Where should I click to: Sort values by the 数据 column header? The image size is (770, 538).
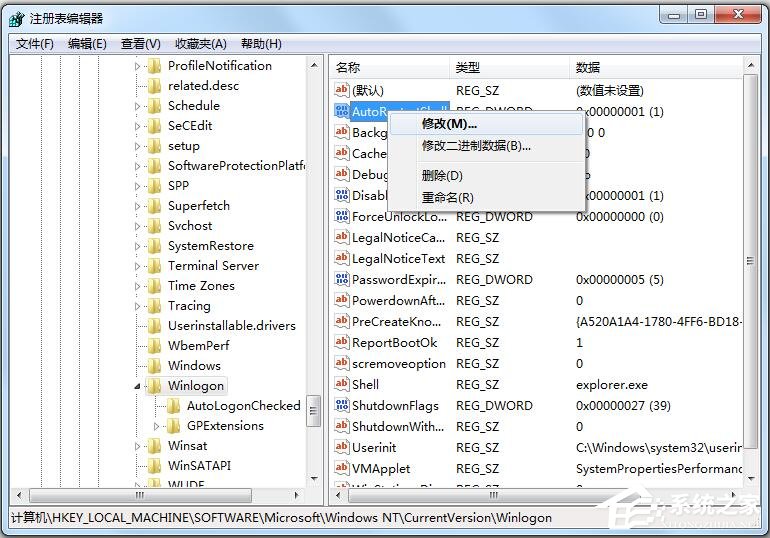coord(656,67)
